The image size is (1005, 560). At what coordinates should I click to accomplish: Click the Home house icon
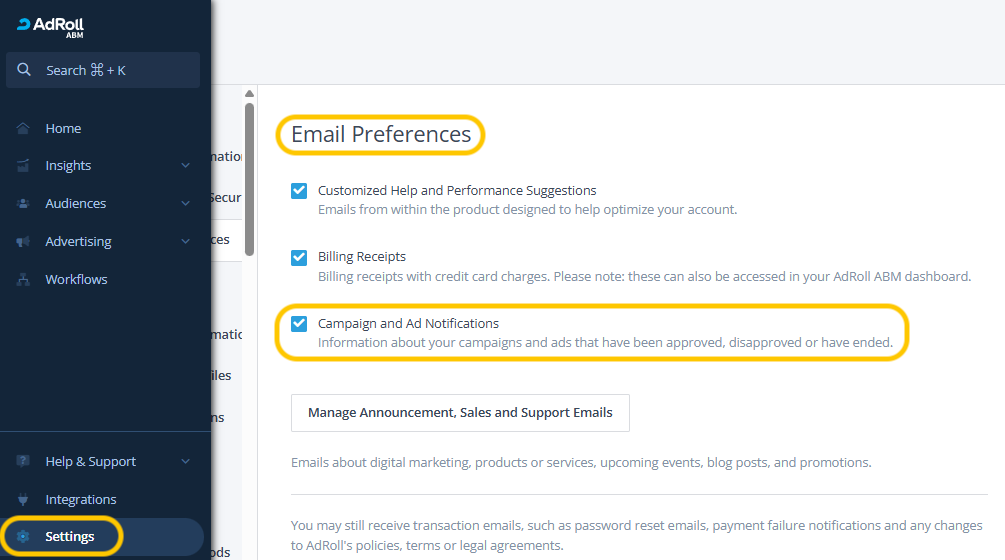[x=23, y=128]
